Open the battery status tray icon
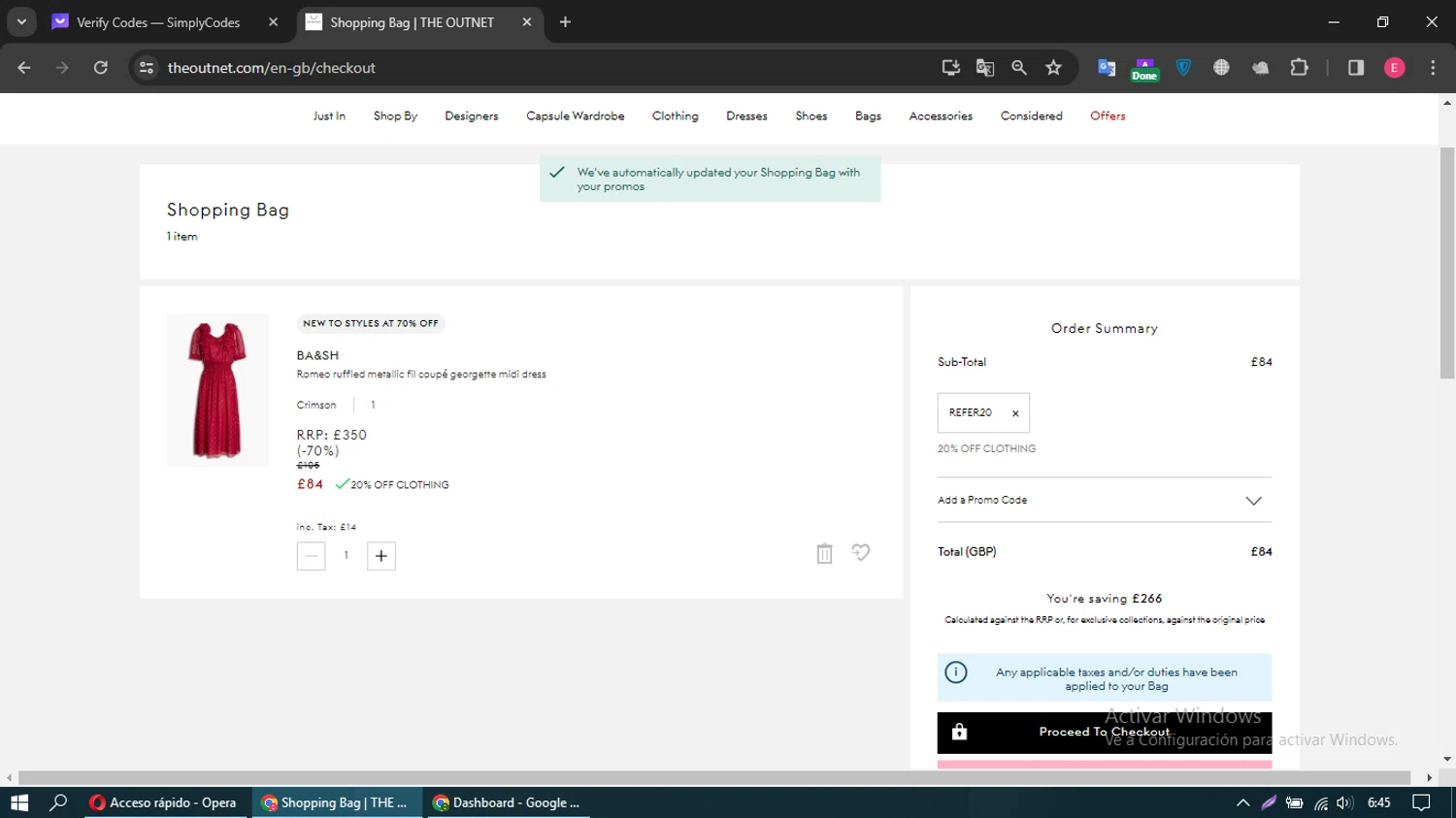Image resolution: width=1456 pixels, height=818 pixels. pyautogui.click(x=1294, y=802)
